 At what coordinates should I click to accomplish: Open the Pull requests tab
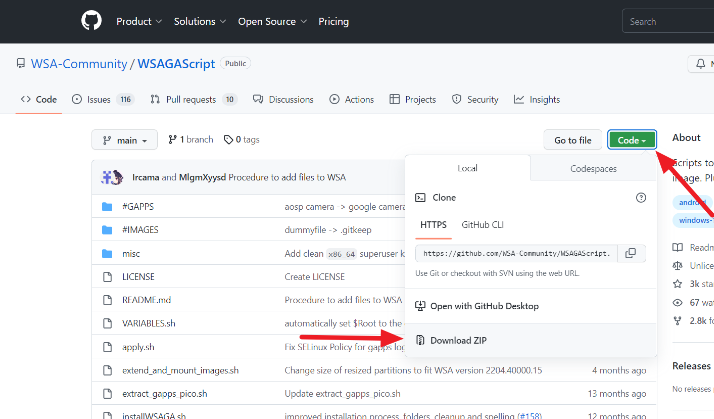click(x=194, y=99)
